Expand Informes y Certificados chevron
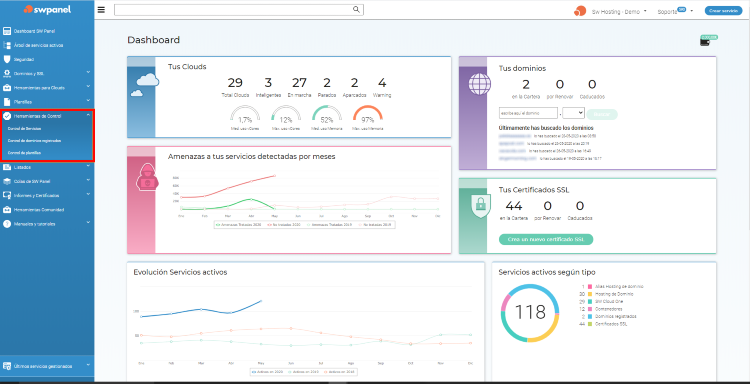Viewport: 750px width, 384px height. pyautogui.click(x=88, y=195)
